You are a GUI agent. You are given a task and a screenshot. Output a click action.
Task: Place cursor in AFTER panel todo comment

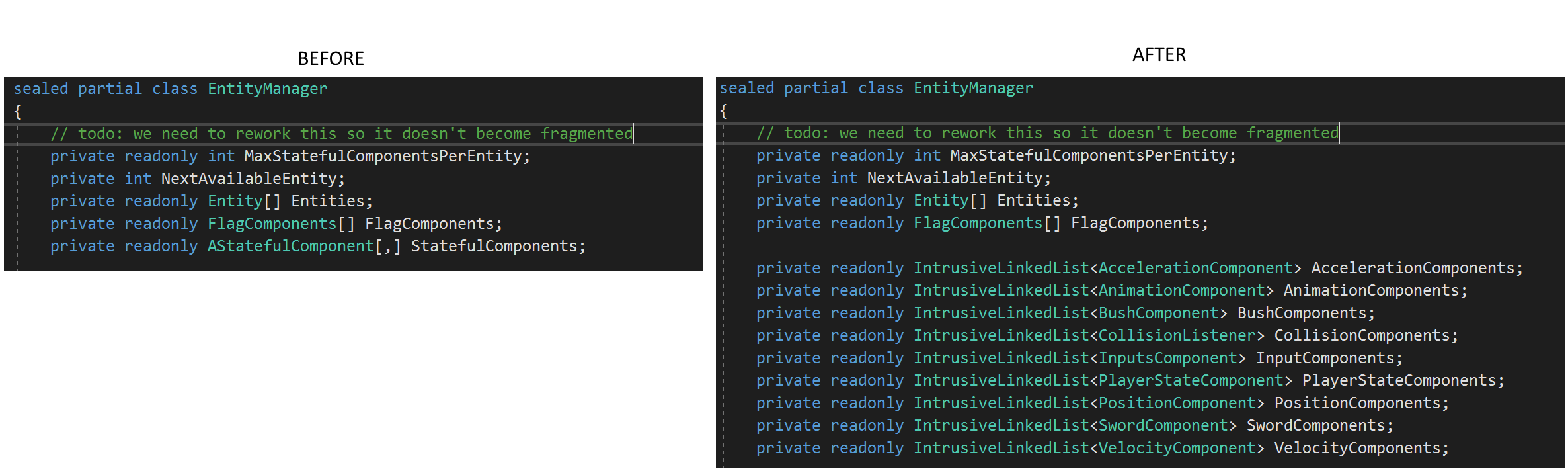pos(1047,133)
